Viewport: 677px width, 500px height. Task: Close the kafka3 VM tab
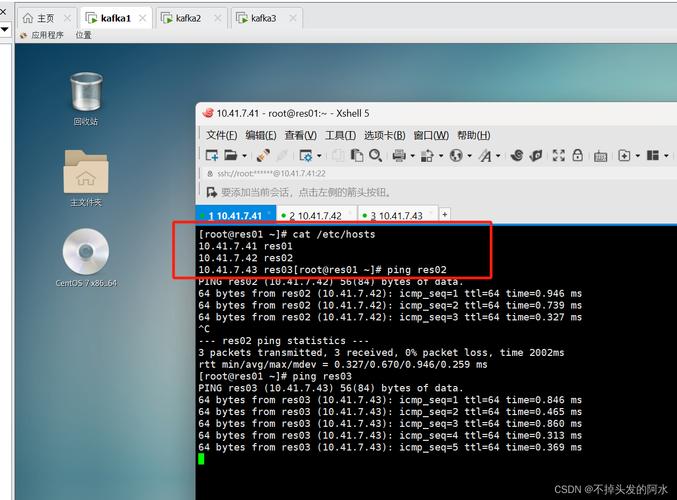pyautogui.click(x=293, y=18)
